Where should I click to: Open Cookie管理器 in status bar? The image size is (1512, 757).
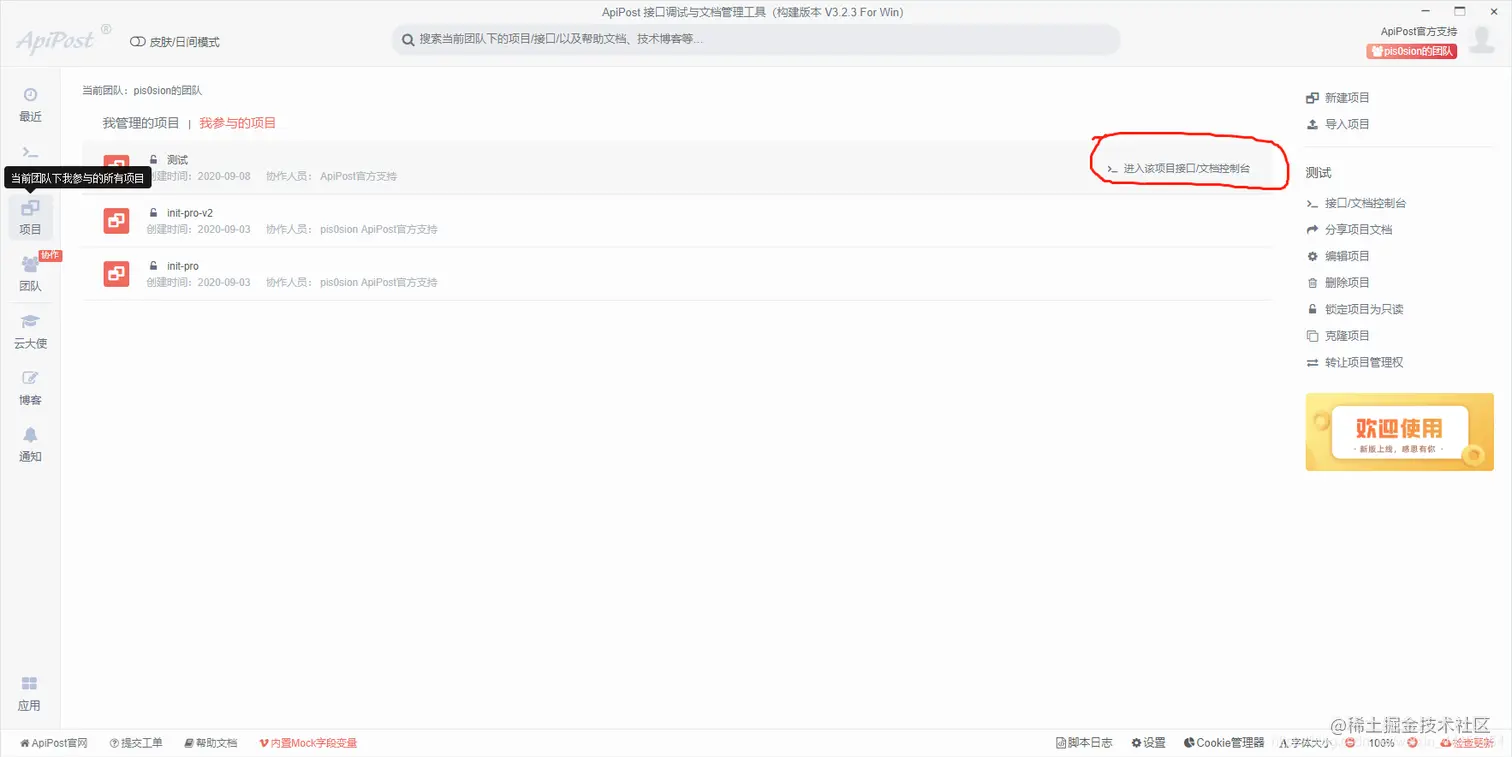[1224, 743]
